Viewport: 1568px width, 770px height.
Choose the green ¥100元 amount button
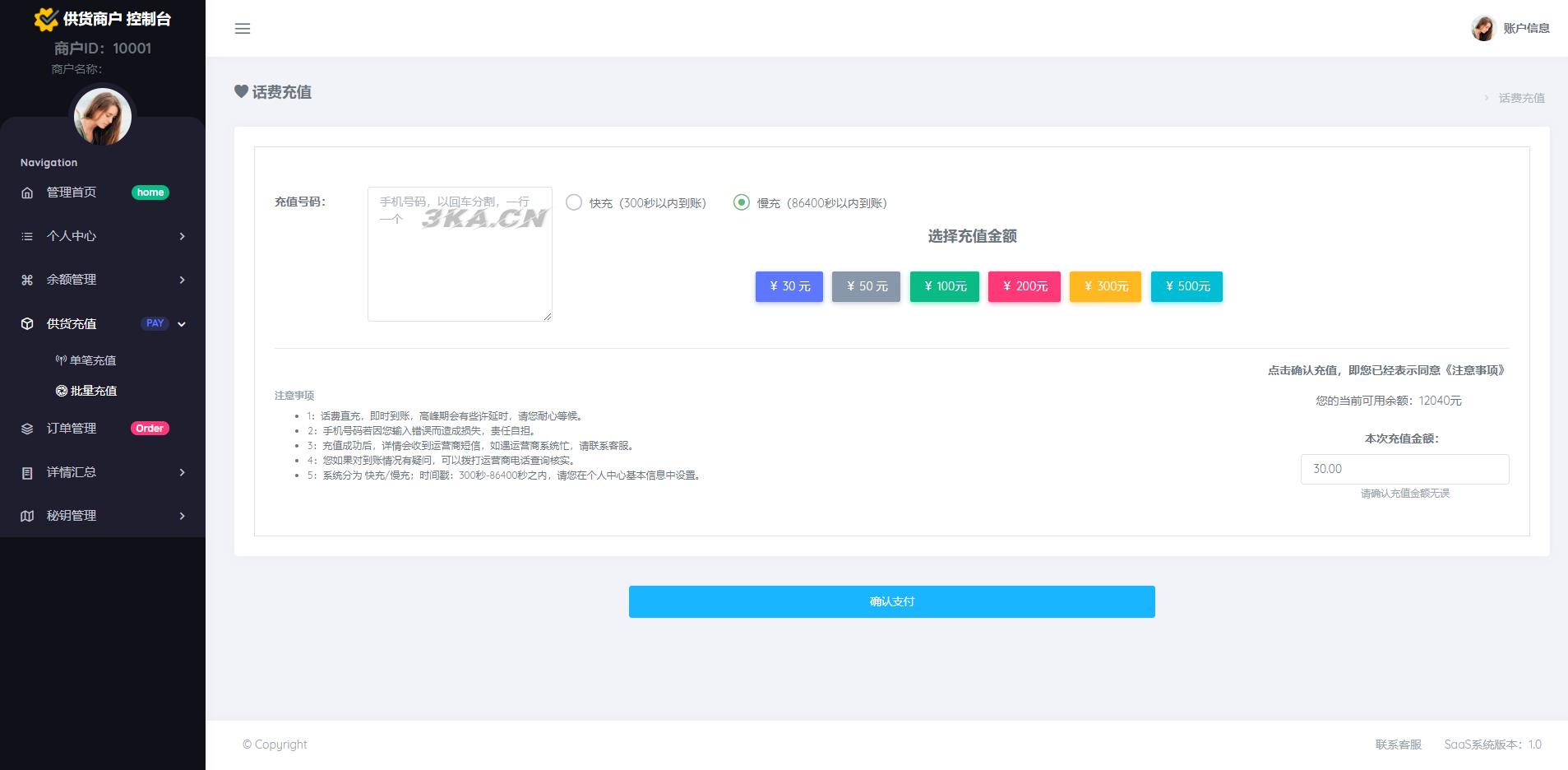[x=944, y=286]
